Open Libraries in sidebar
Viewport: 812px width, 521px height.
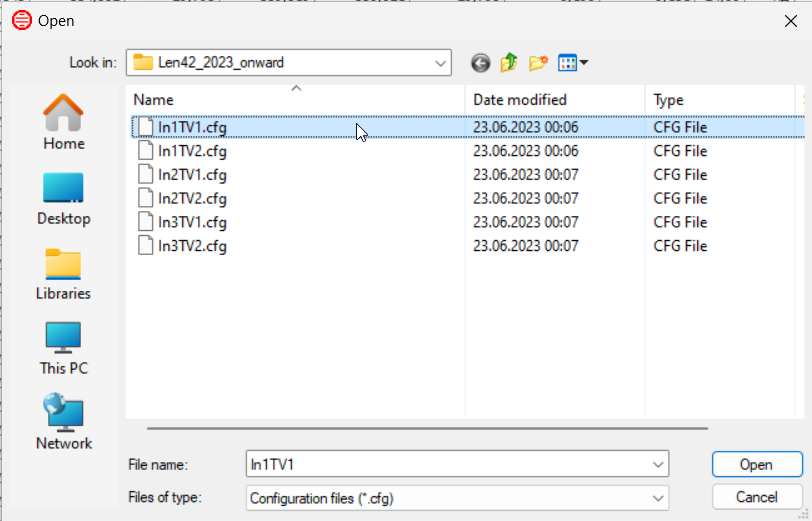pos(64,274)
